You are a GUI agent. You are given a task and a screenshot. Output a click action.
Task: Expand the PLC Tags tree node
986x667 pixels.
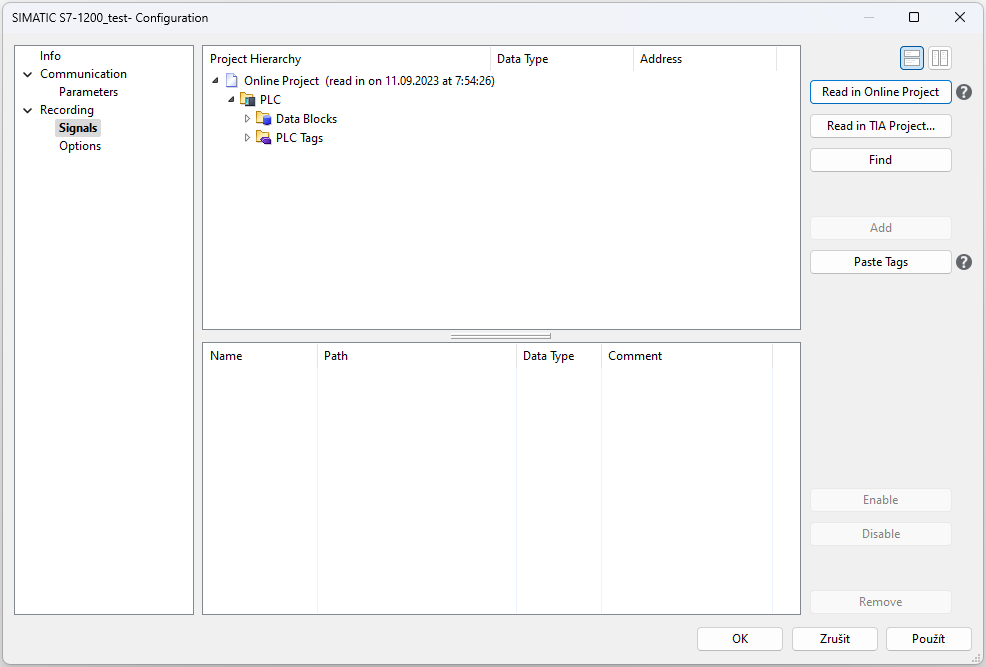point(247,137)
